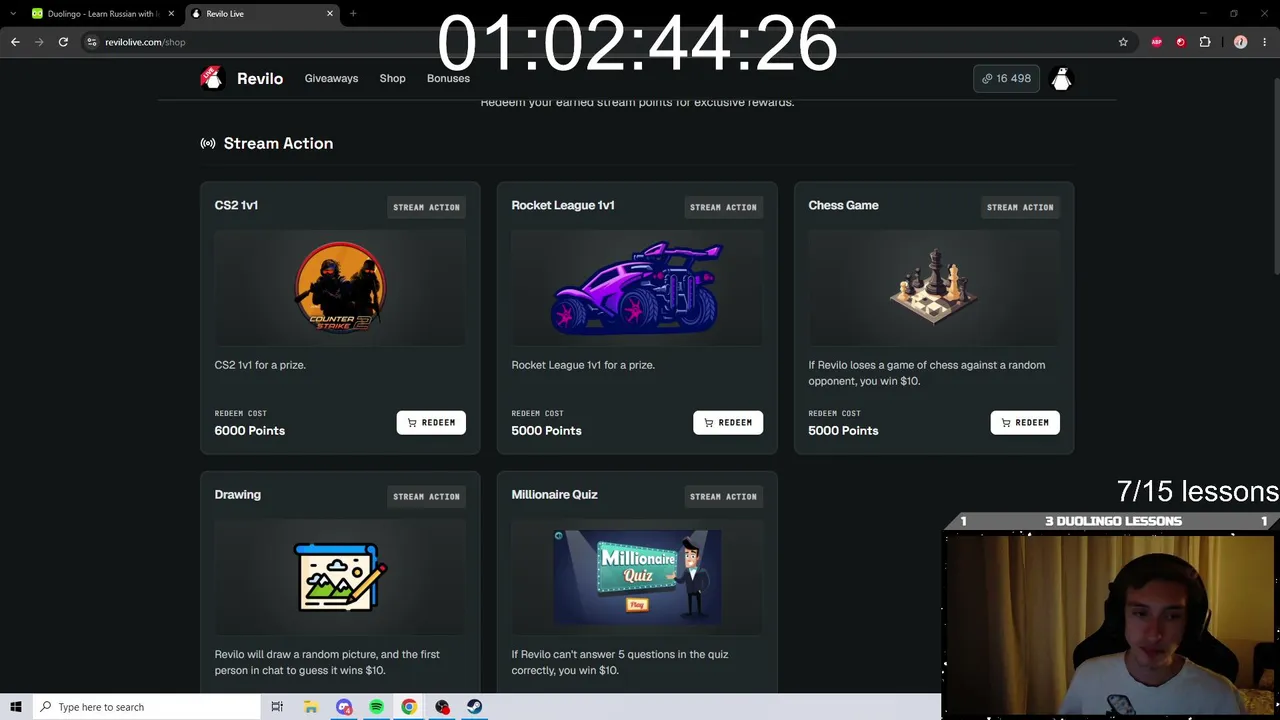
Task: Open the Giveaways page
Action: (331, 78)
